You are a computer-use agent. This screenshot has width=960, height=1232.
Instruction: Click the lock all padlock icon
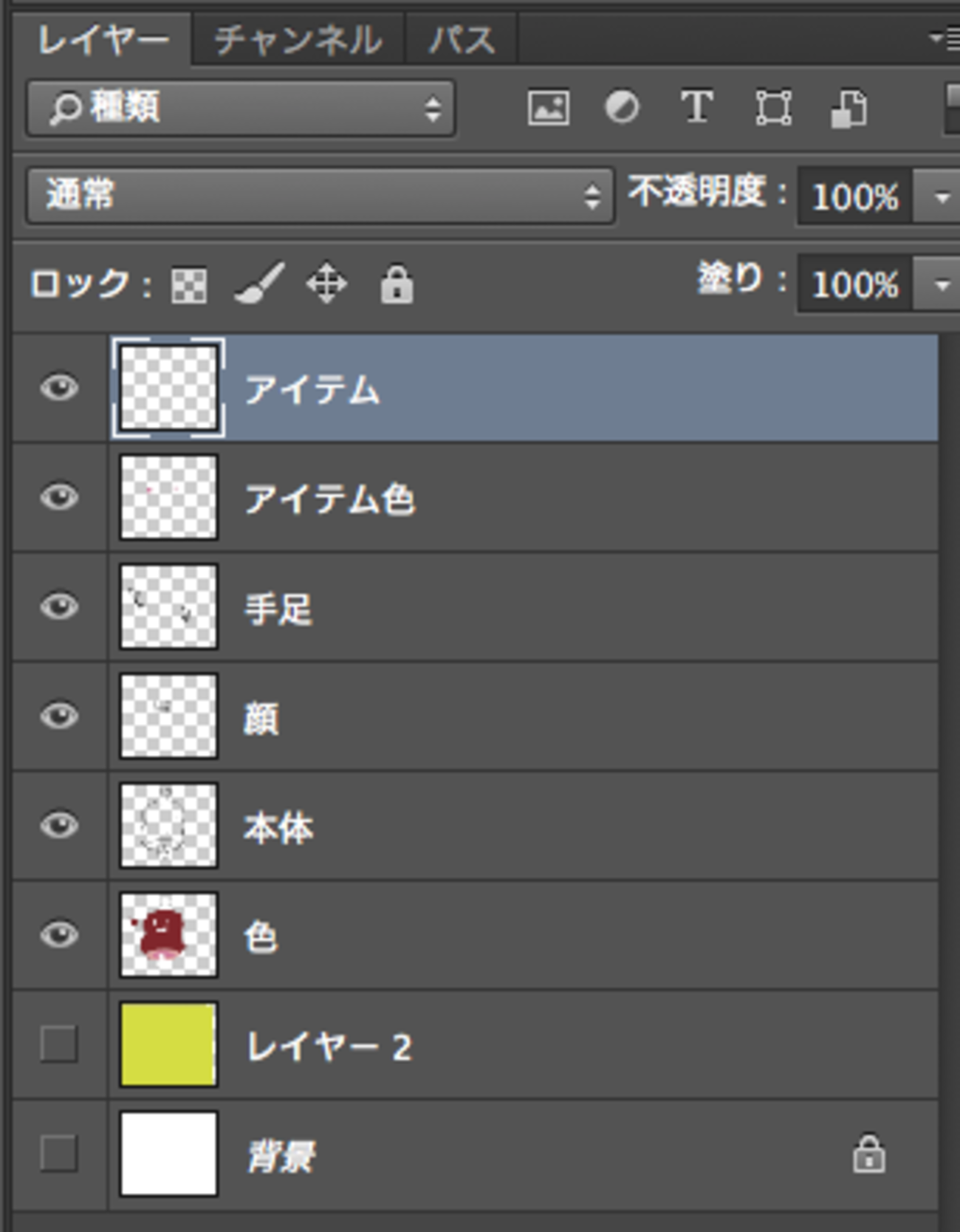click(x=397, y=284)
